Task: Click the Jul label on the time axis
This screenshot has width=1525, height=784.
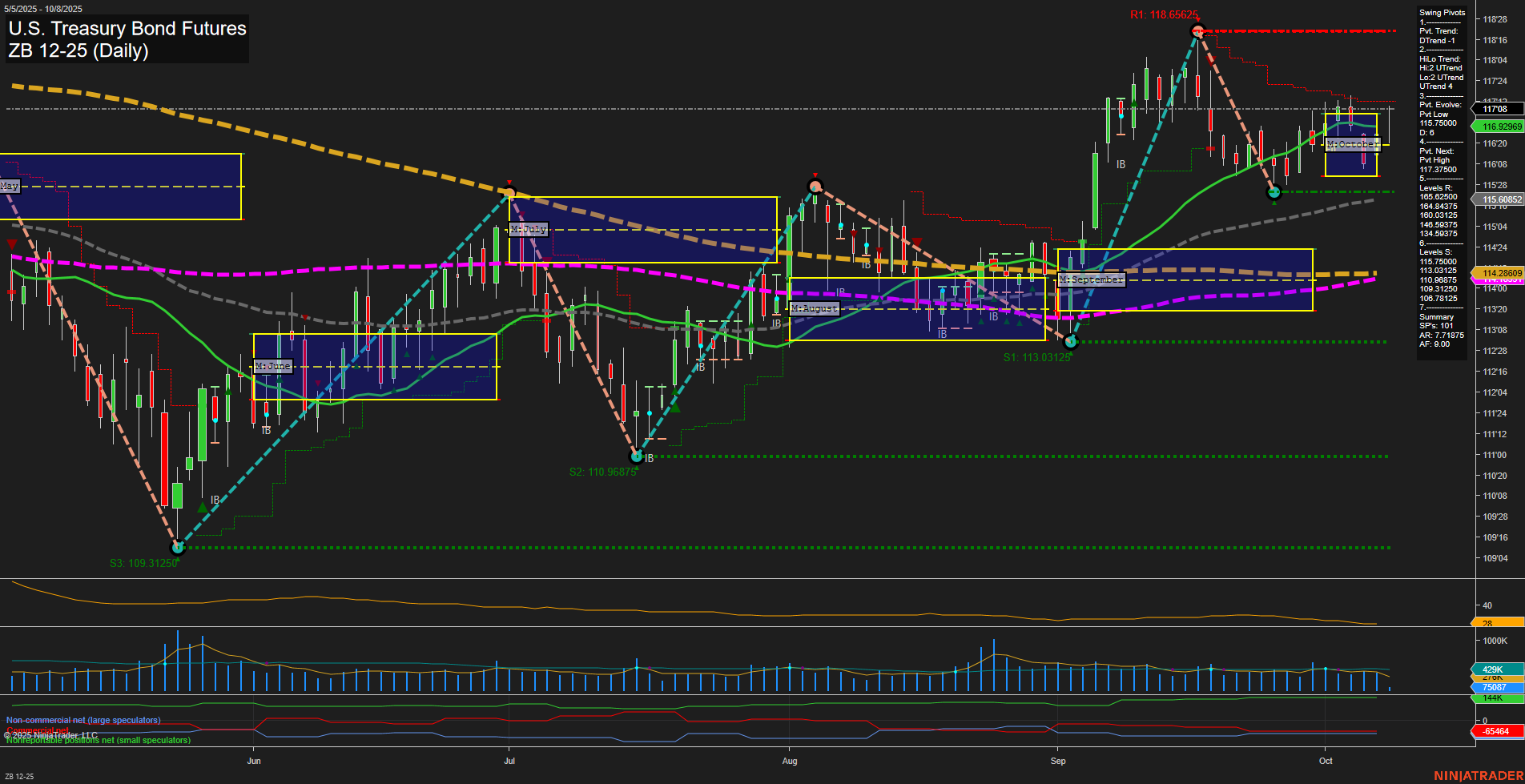Action: [x=509, y=761]
